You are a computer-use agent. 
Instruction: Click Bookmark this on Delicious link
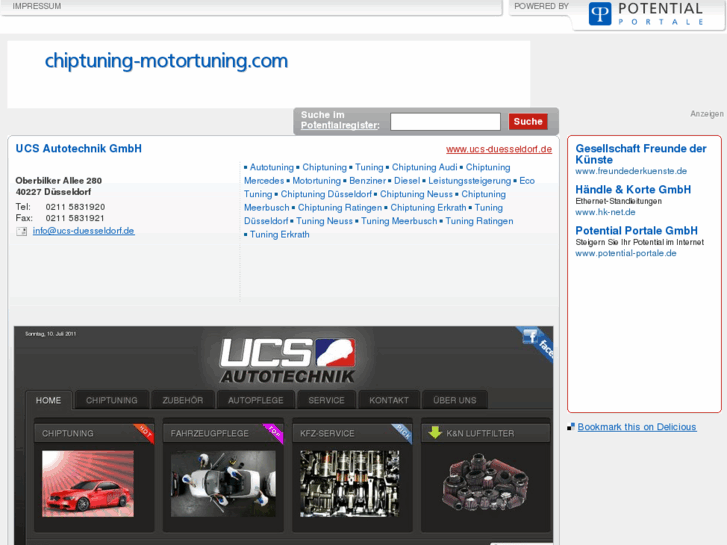[637, 427]
